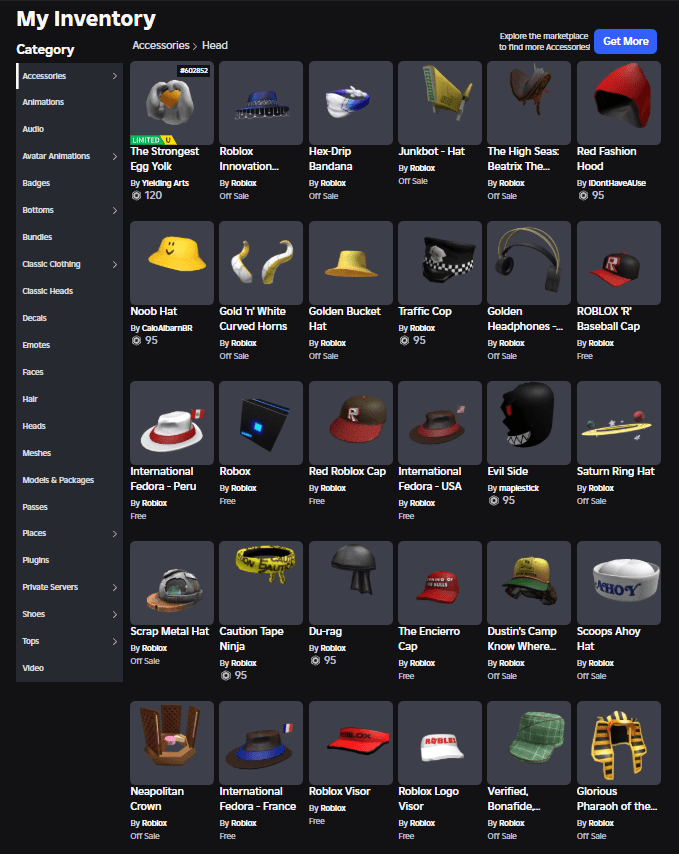
Task: Switch to the Bundles category
Action: pyautogui.click(x=70, y=237)
